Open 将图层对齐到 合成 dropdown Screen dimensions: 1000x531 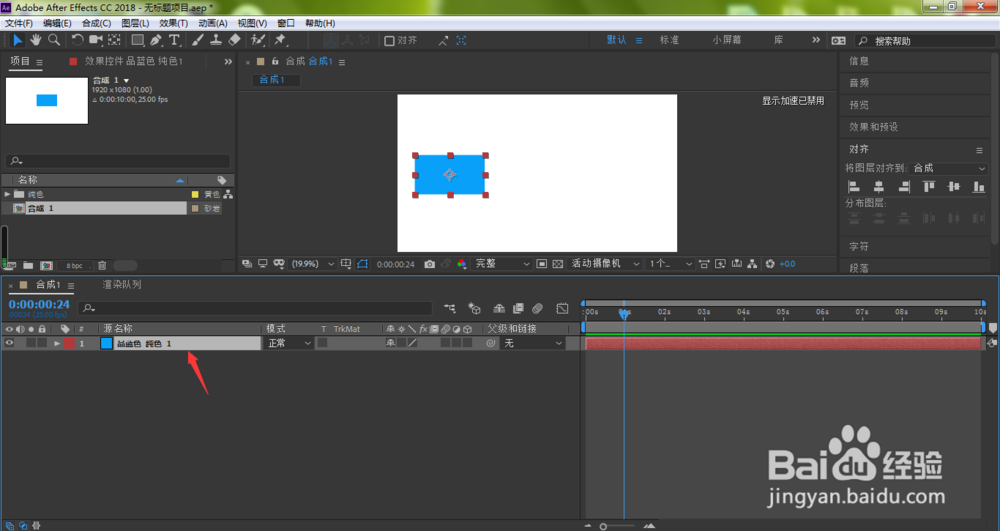[948, 168]
